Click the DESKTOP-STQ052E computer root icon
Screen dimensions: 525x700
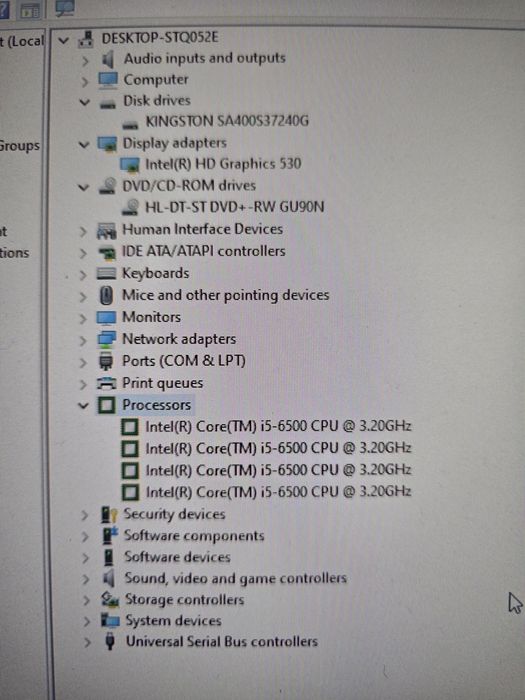pos(86,39)
